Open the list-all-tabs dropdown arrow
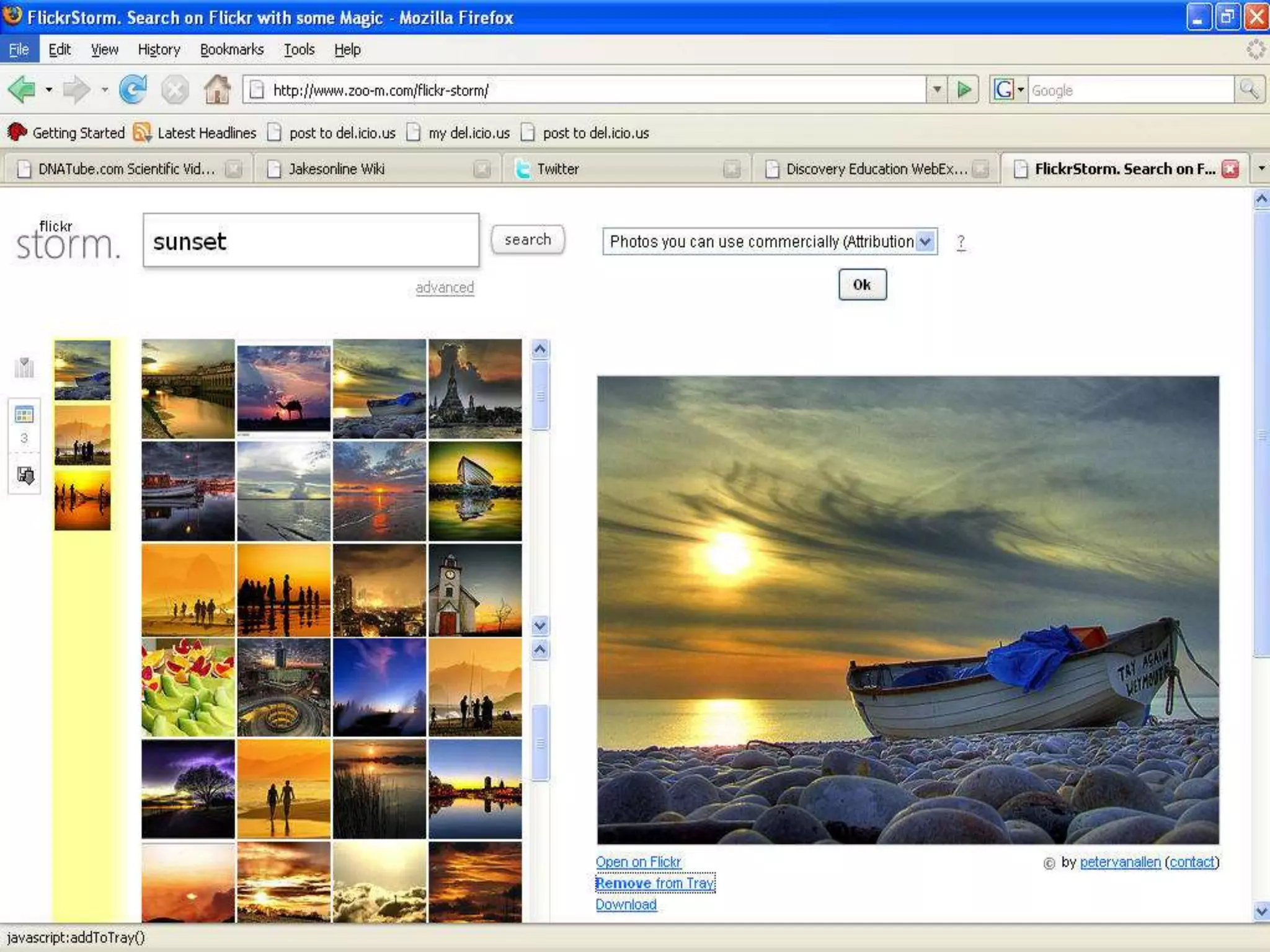The width and height of the screenshot is (1270, 952). pos(1261,169)
